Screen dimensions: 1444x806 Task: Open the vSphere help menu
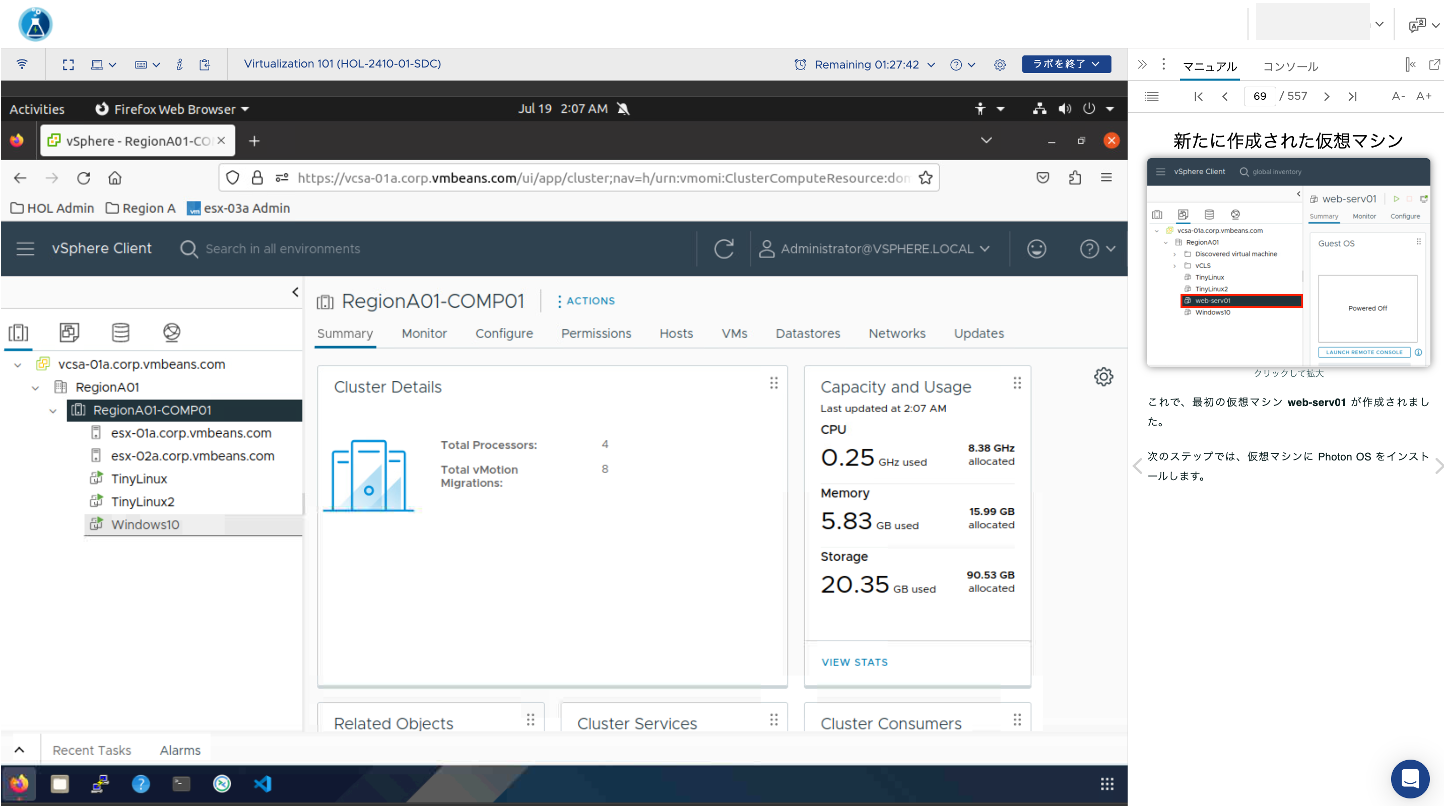[x=1097, y=249]
